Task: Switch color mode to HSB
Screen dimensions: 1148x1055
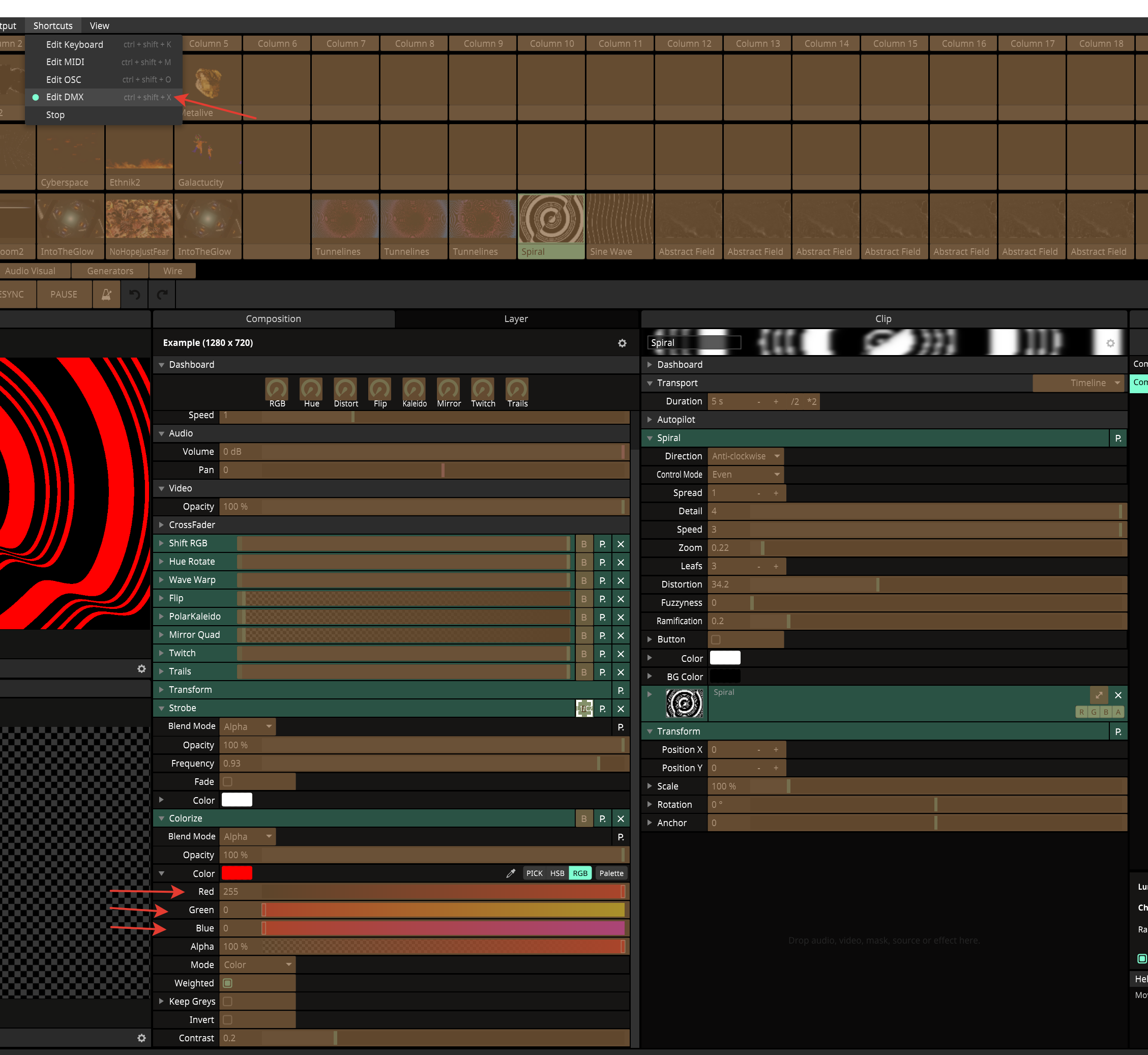Action: point(557,873)
